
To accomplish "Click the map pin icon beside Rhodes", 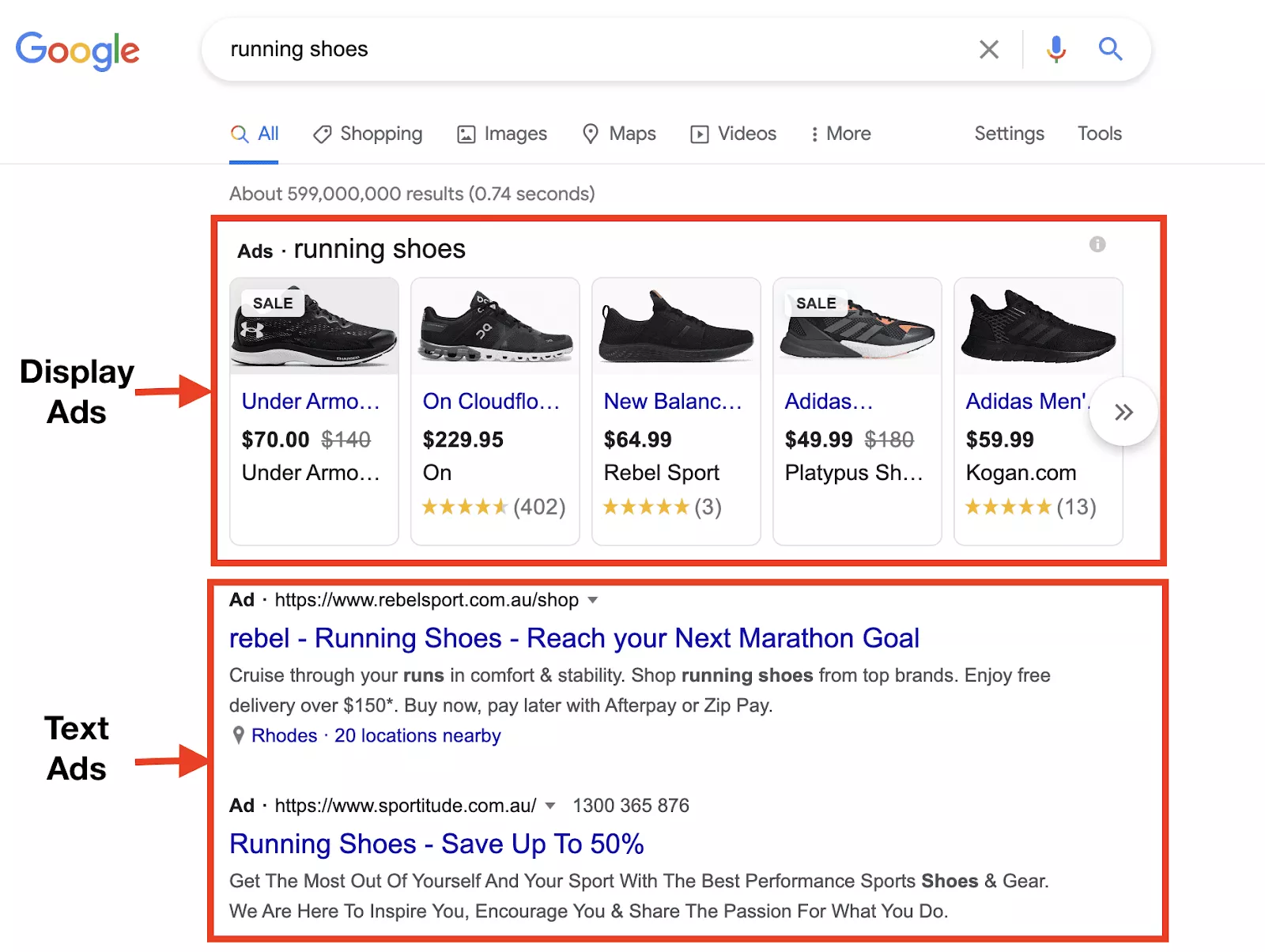I will (x=238, y=736).
